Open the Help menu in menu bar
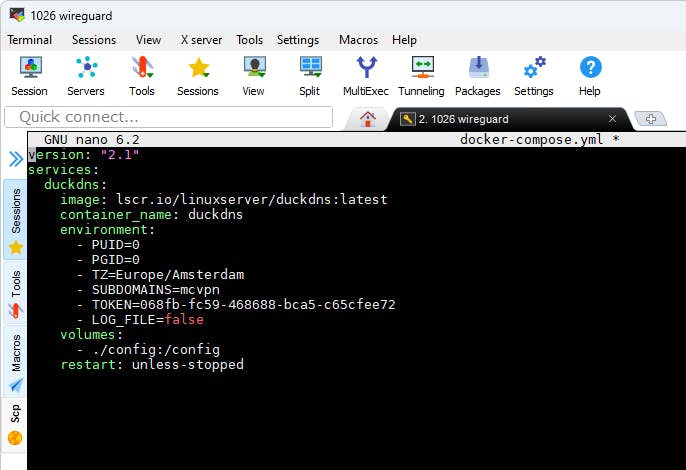Viewport: 686px width, 470px height. pos(404,40)
